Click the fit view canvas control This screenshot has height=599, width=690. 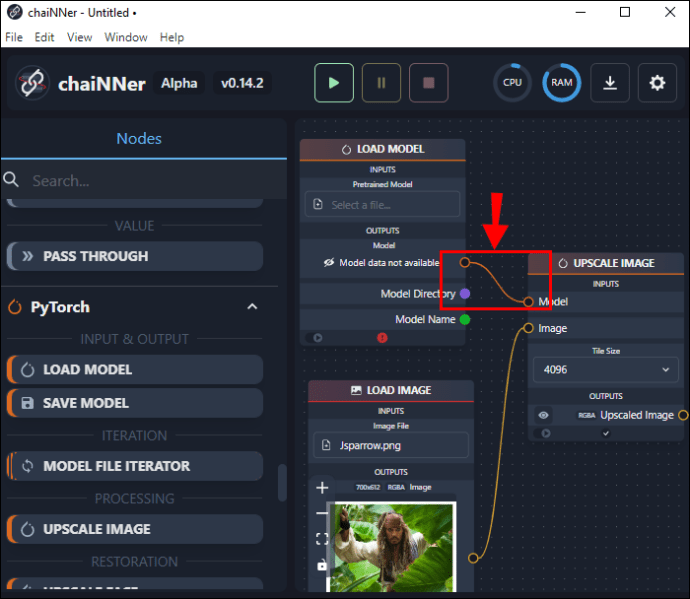click(x=322, y=539)
